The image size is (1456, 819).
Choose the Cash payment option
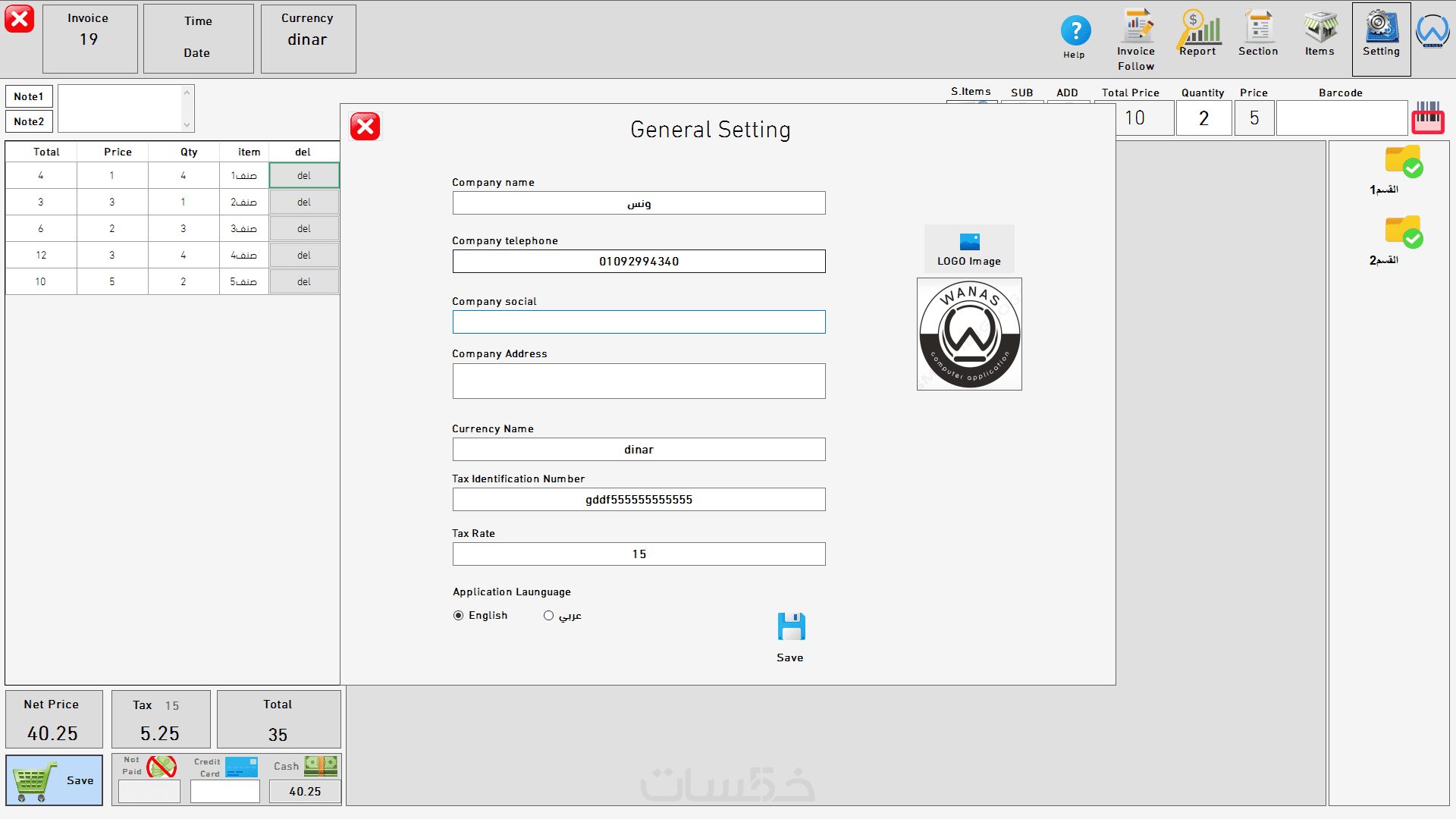(x=321, y=766)
